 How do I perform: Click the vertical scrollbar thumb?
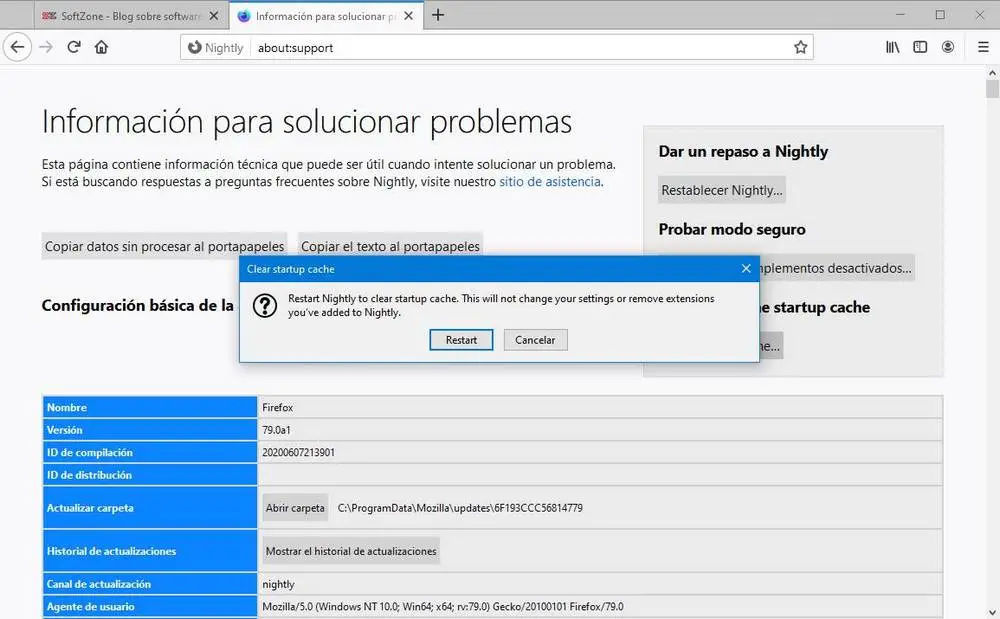(x=992, y=89)
